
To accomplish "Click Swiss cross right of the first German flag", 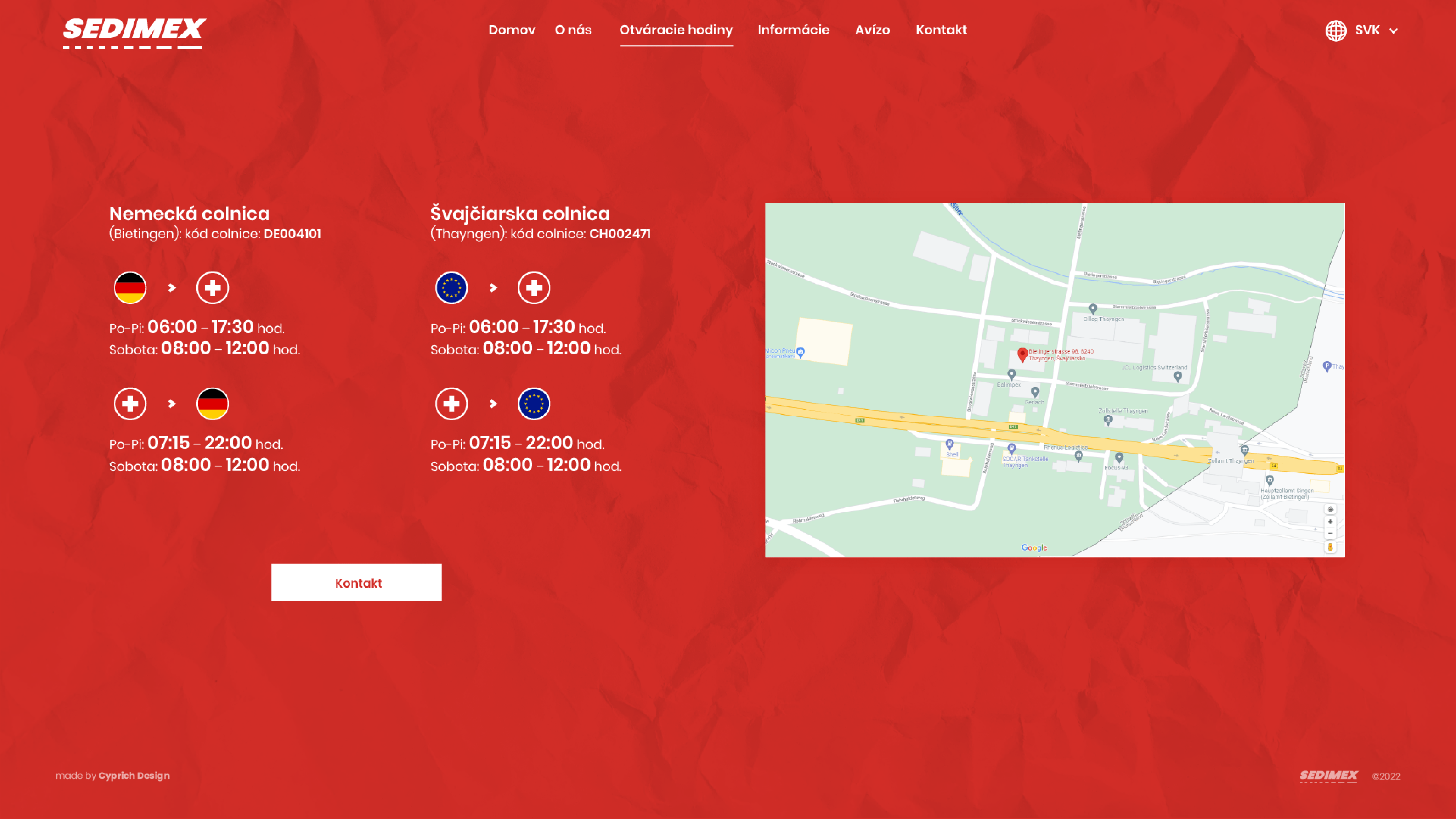I will (x=212, y=288).
